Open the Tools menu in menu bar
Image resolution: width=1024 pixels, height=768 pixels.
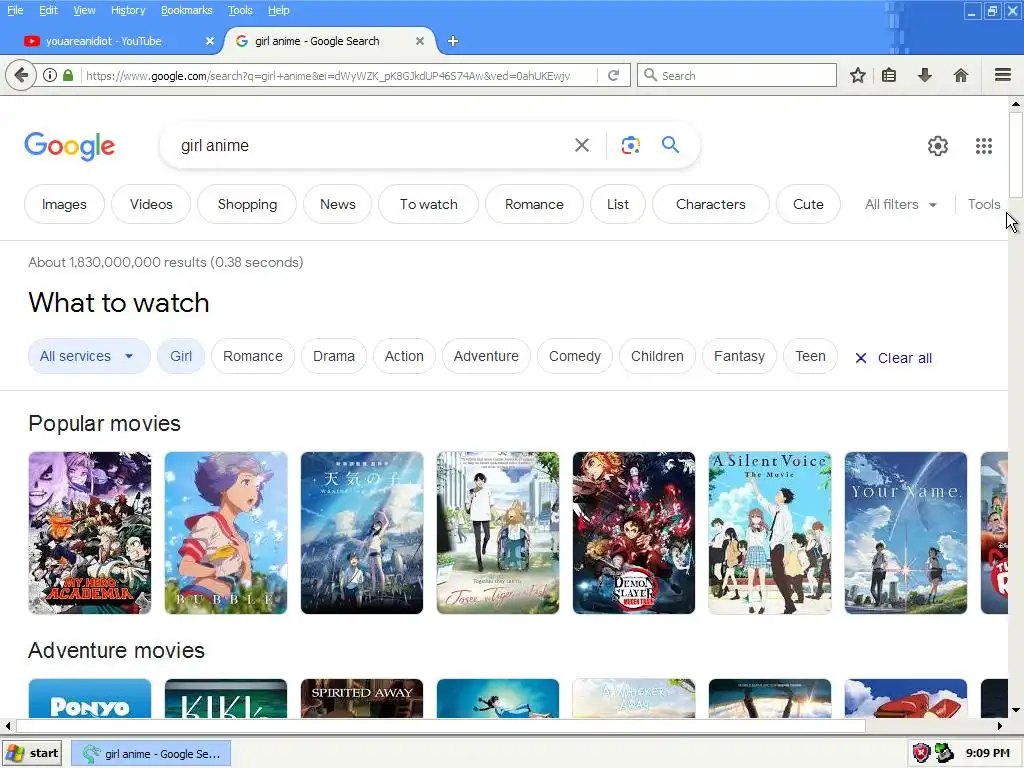(x=240, y=10)
